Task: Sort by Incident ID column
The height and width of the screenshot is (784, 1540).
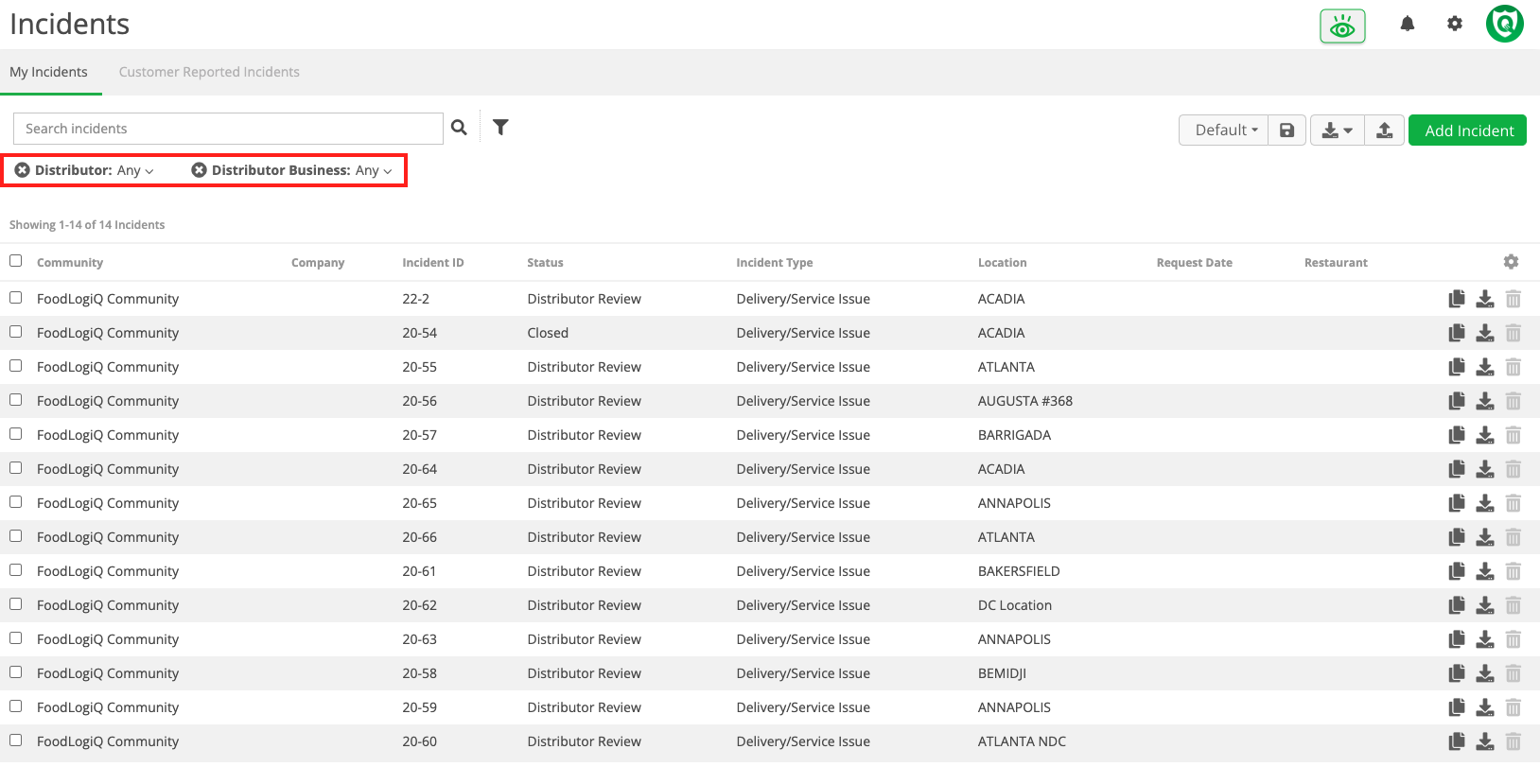Action: point(433,263)
